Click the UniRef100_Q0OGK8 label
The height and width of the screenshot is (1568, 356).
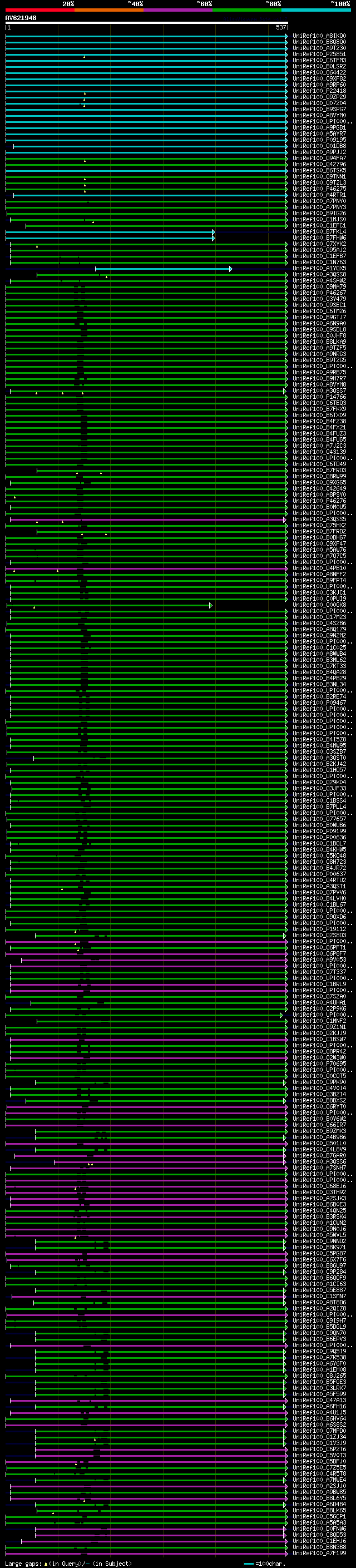click(x=319, y=605)
